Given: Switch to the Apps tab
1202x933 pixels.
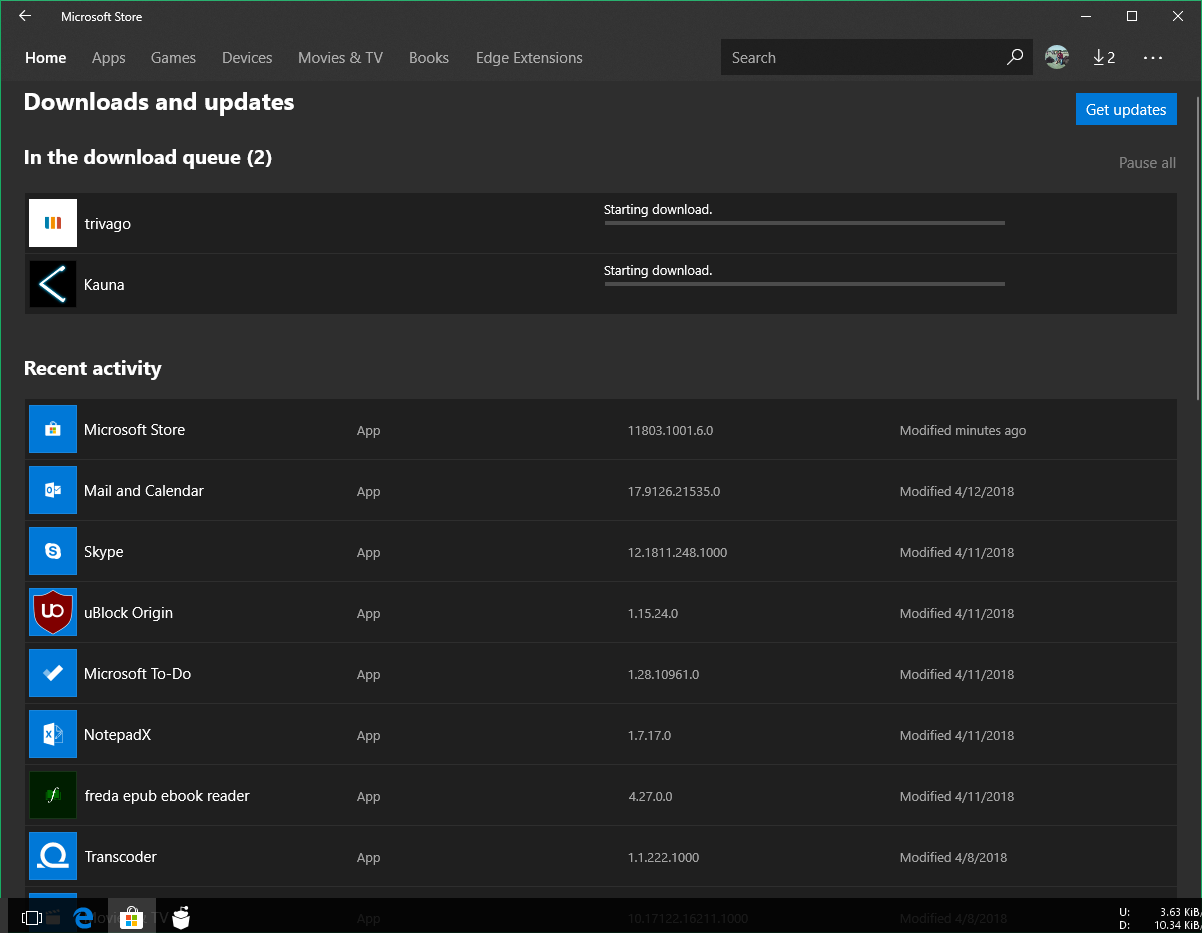Looking at the screenshot, I should [x=108, y=57].
